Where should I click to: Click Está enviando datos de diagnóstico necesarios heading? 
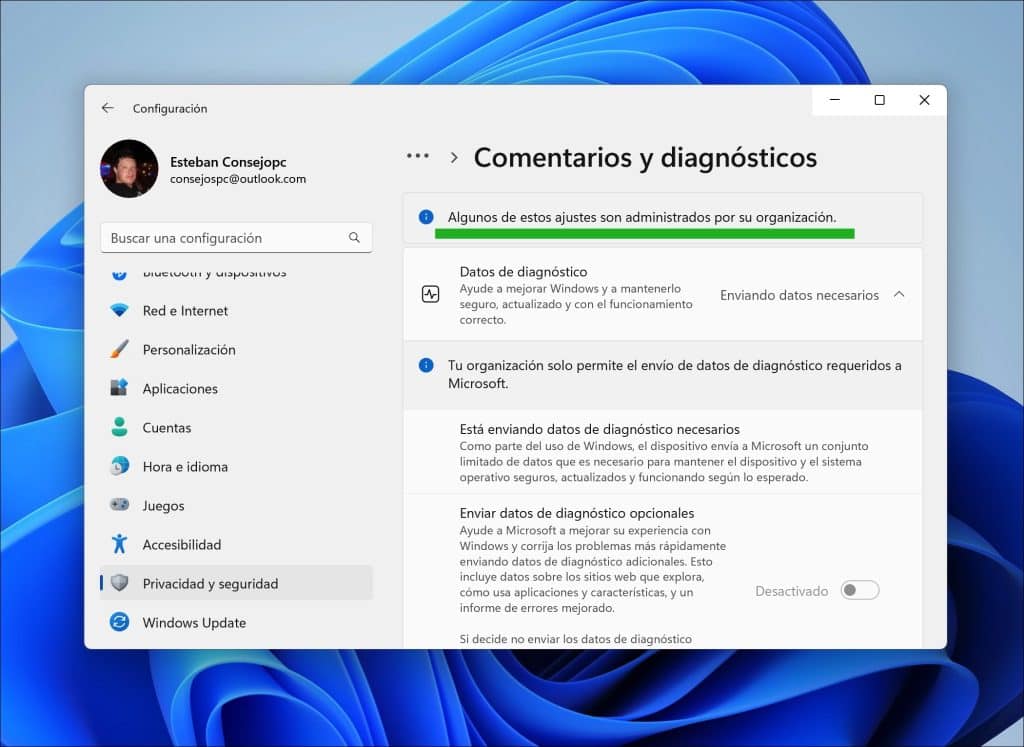(x=600, y=429)
